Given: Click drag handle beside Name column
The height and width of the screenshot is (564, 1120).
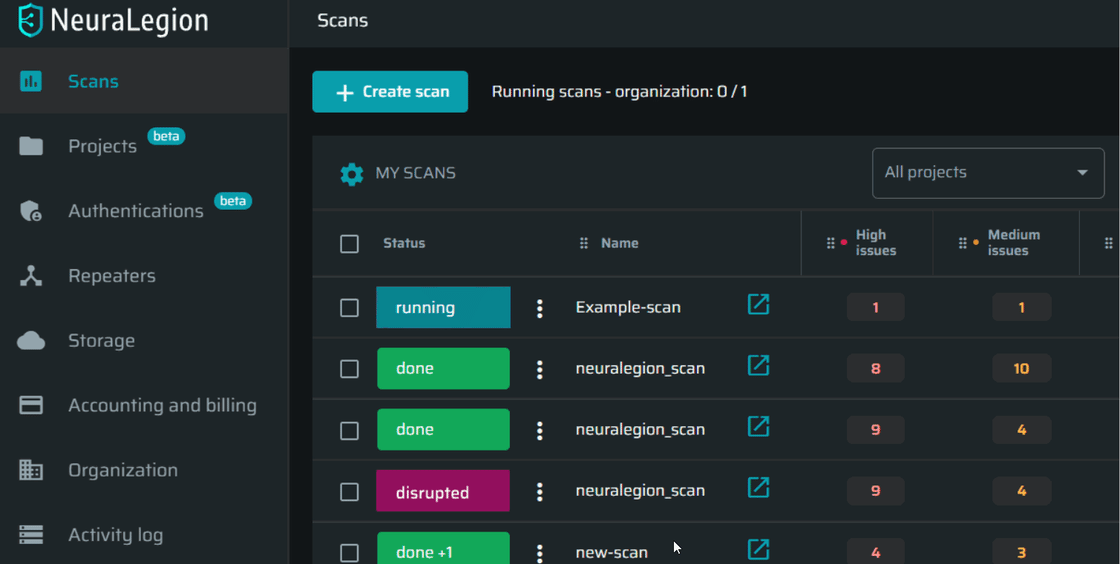Looking at the screenshot, I should [x=584, y=243].
